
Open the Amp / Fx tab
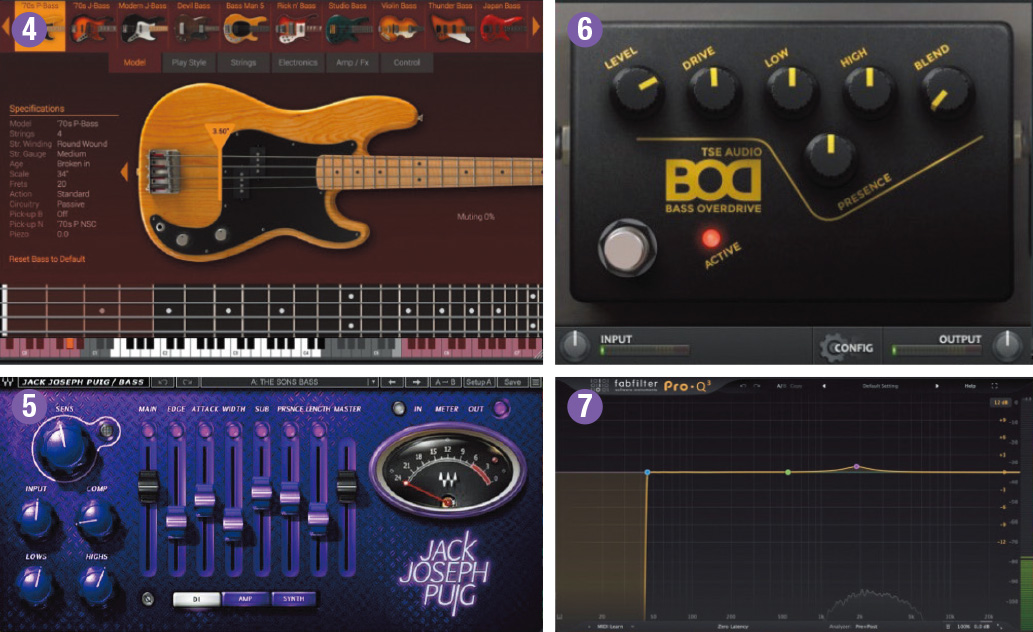tap(352, 63)
